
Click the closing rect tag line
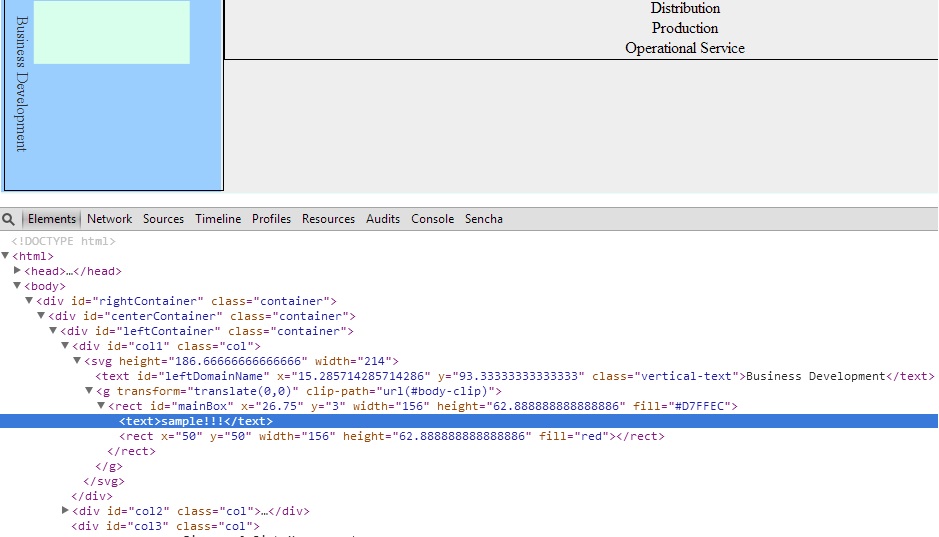tap(131, 451)
